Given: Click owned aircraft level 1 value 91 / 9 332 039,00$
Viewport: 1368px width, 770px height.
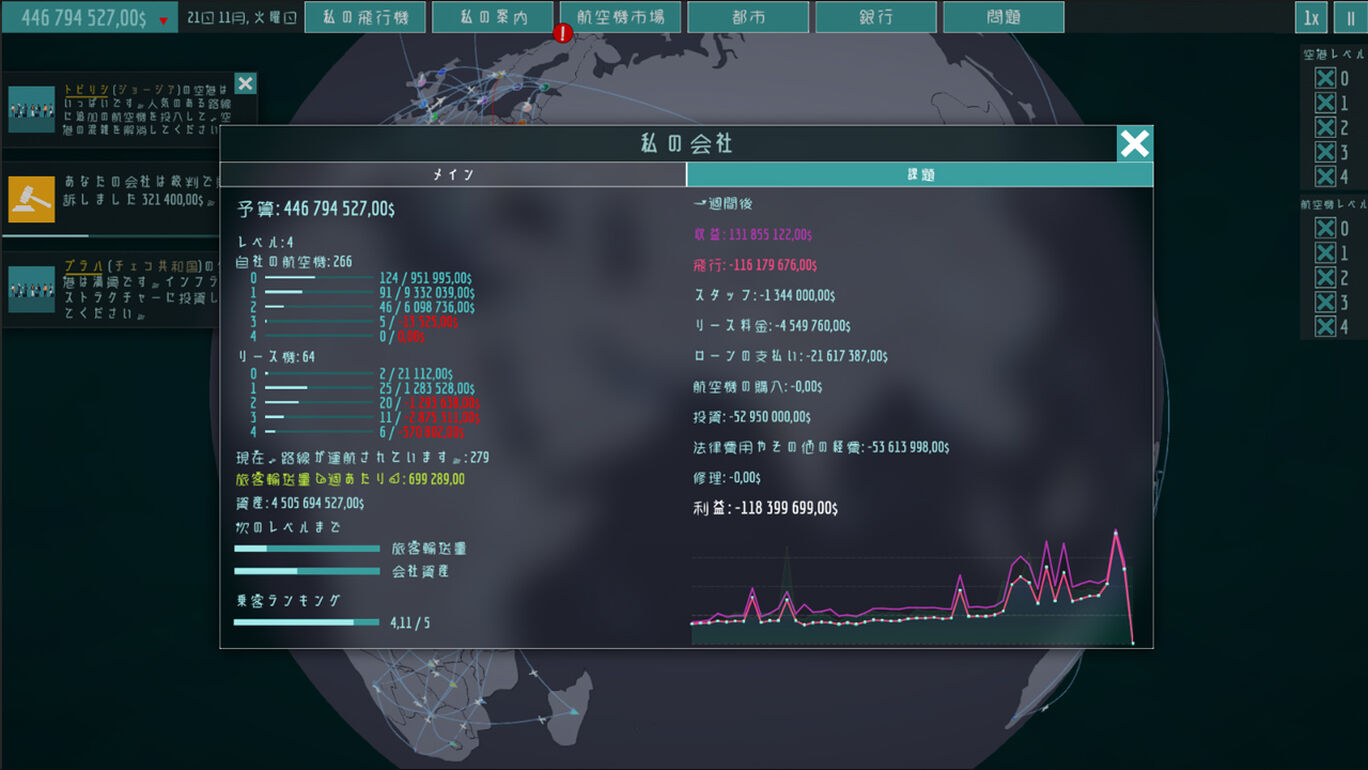Looking at the screenshot, I should 427,293.
